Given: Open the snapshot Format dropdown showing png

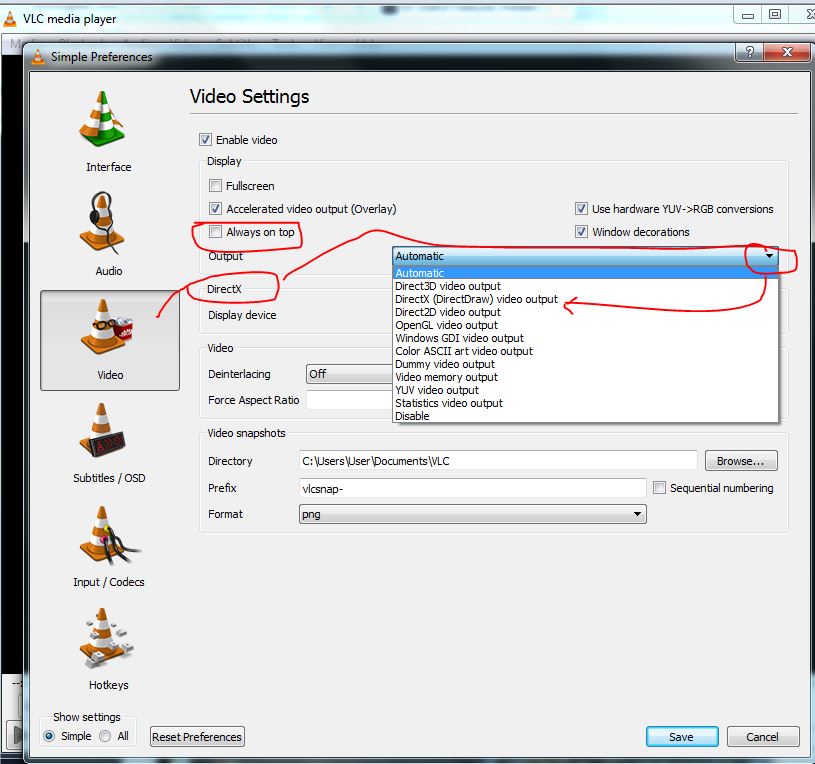Looking at the screenshot, I should (x=472, y=514).
